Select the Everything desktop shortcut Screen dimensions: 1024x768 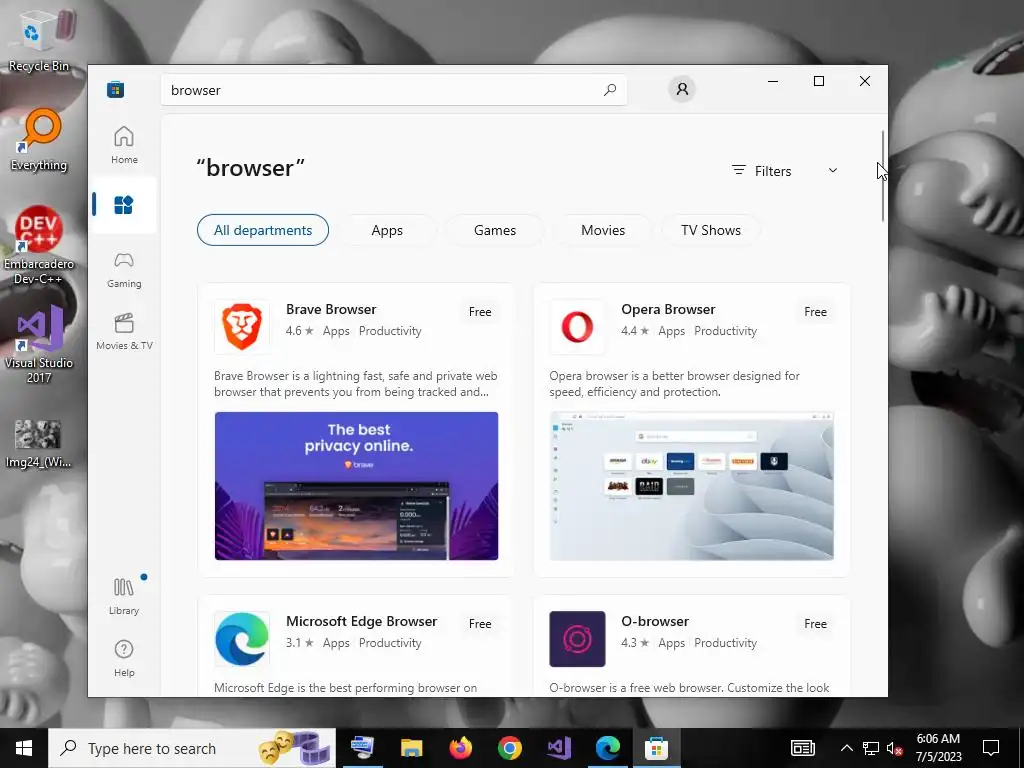click(x=39, y=140)
